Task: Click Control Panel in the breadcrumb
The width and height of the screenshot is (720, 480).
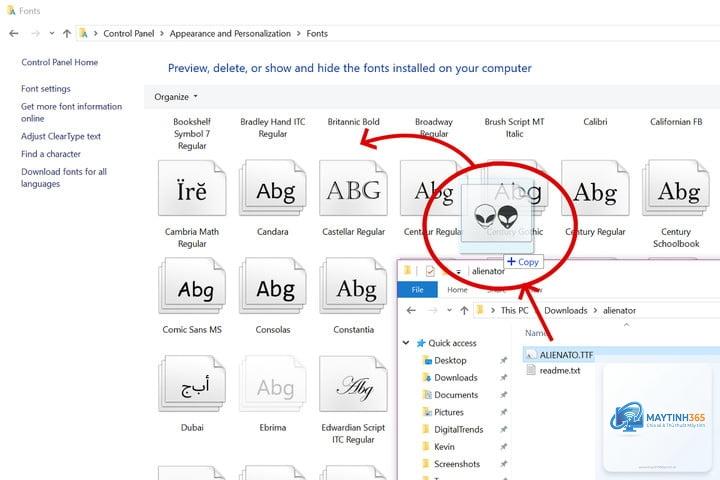Action: (x=129, y=34)
